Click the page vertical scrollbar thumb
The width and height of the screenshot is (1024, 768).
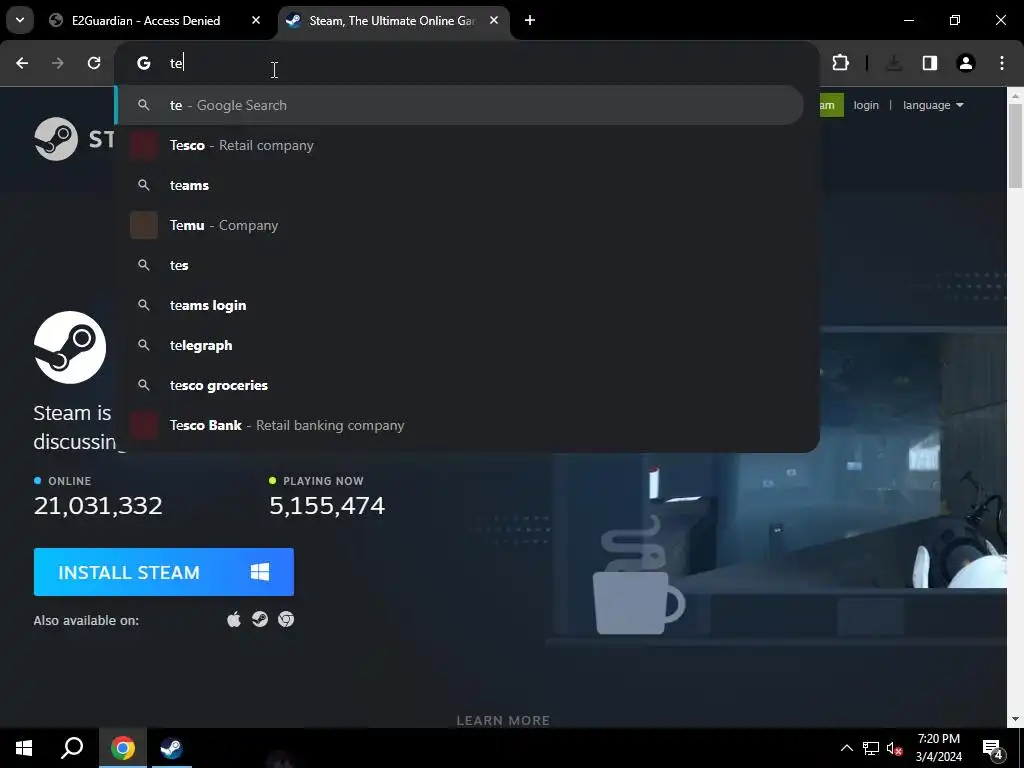click(1015, 147)
